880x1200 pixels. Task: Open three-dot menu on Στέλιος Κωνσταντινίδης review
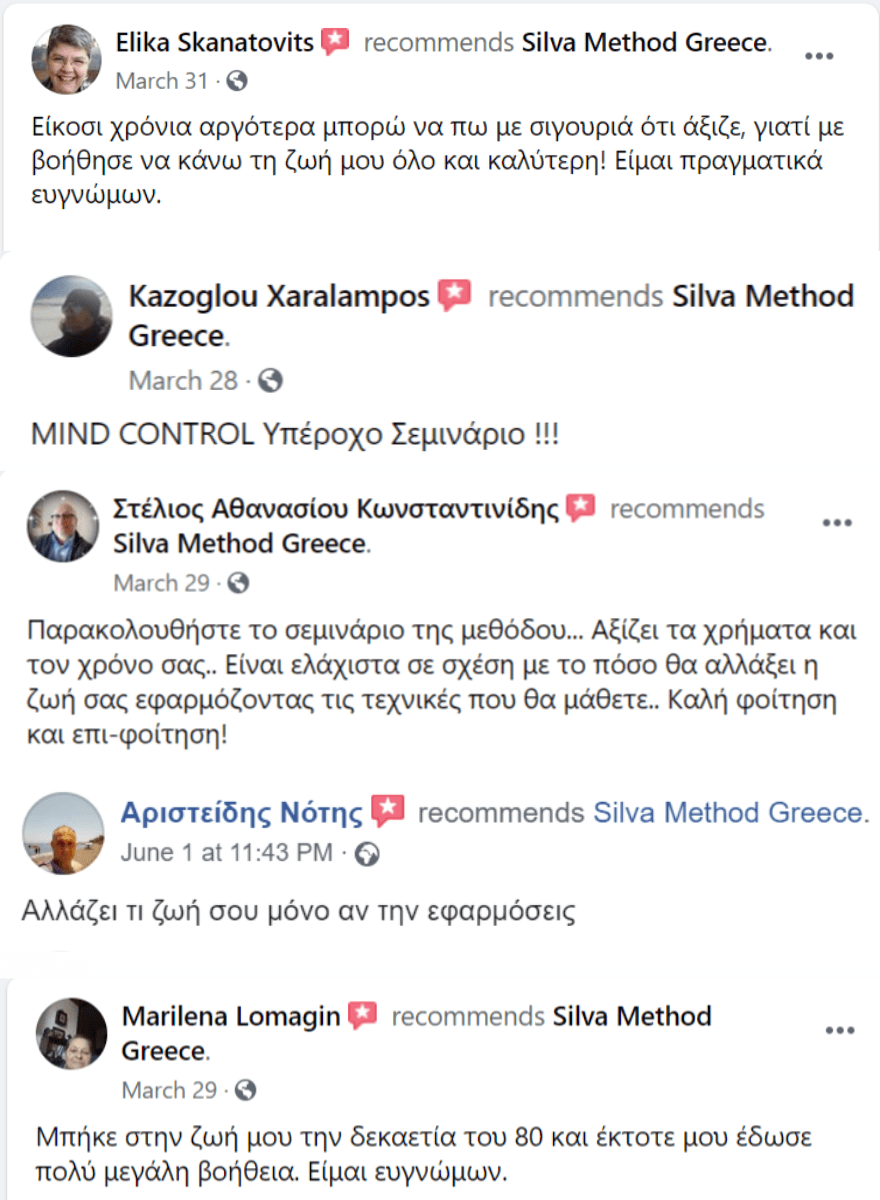(x=836, y=523)
